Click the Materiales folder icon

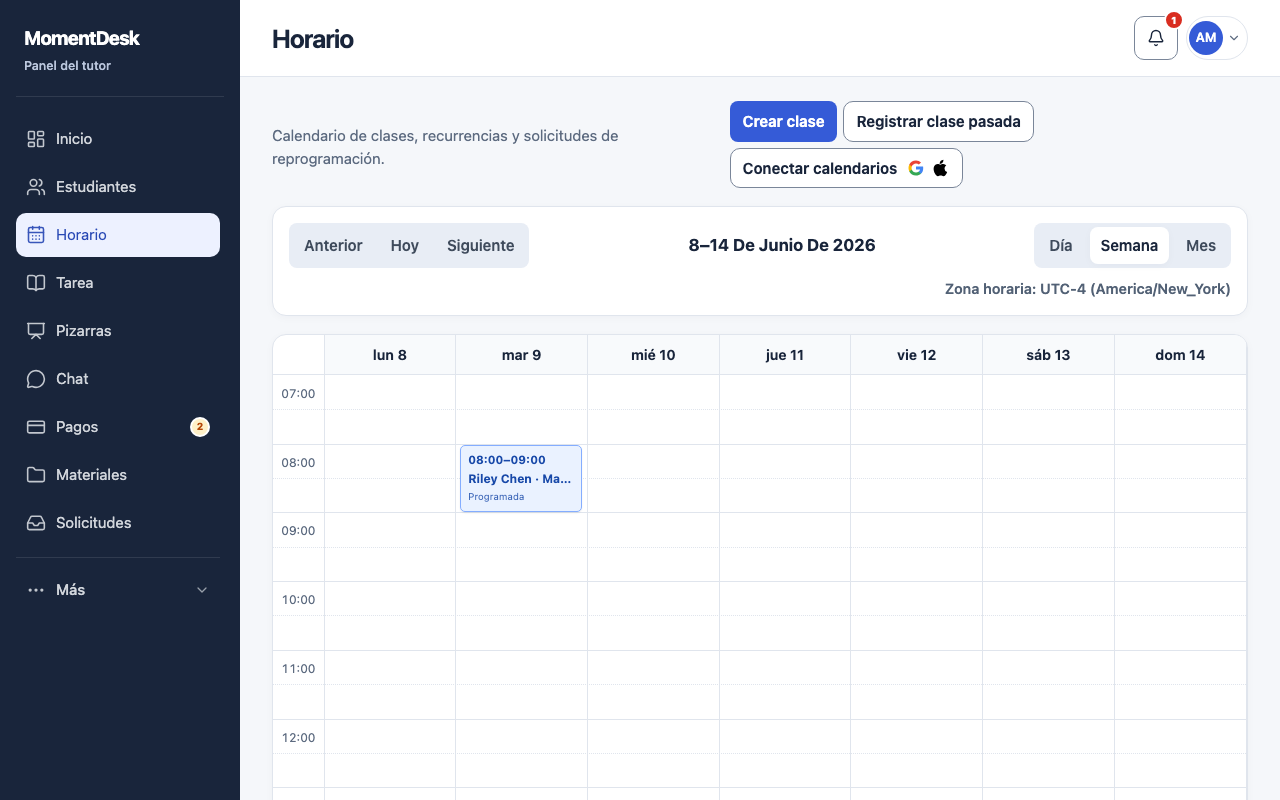(36, 475)
